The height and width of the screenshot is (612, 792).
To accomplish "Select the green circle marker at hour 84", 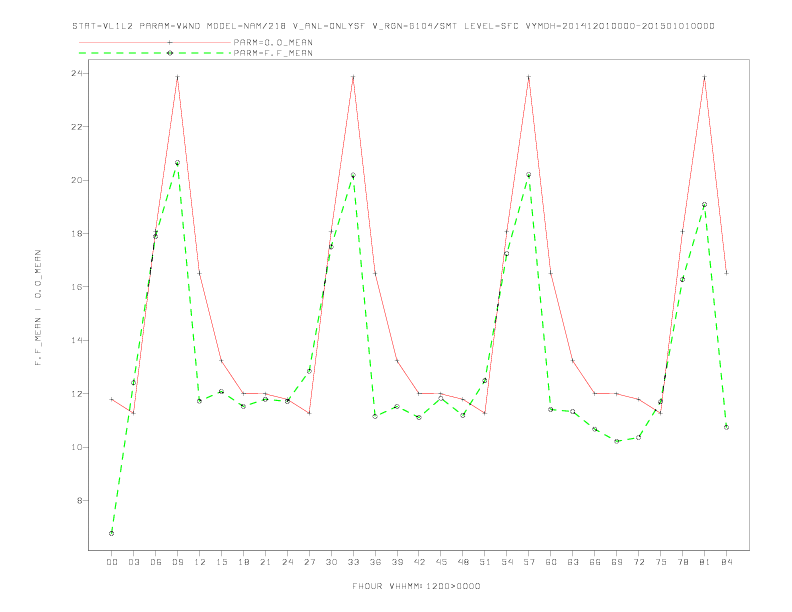I will [727, 427].
